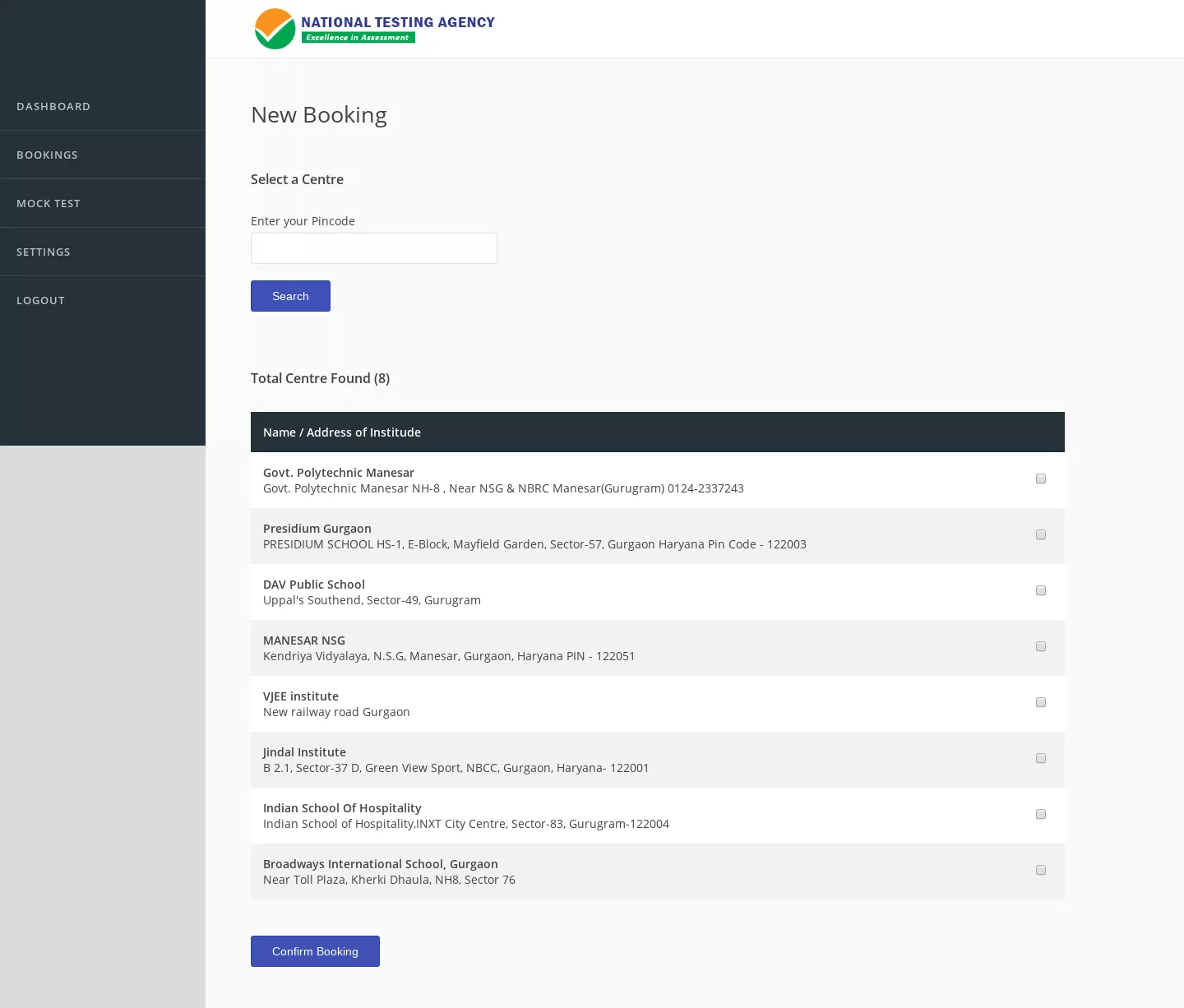Select the Govt. Polytechnic Manesar checkbox
1184x1008 pixels.
coord(1041,479)
